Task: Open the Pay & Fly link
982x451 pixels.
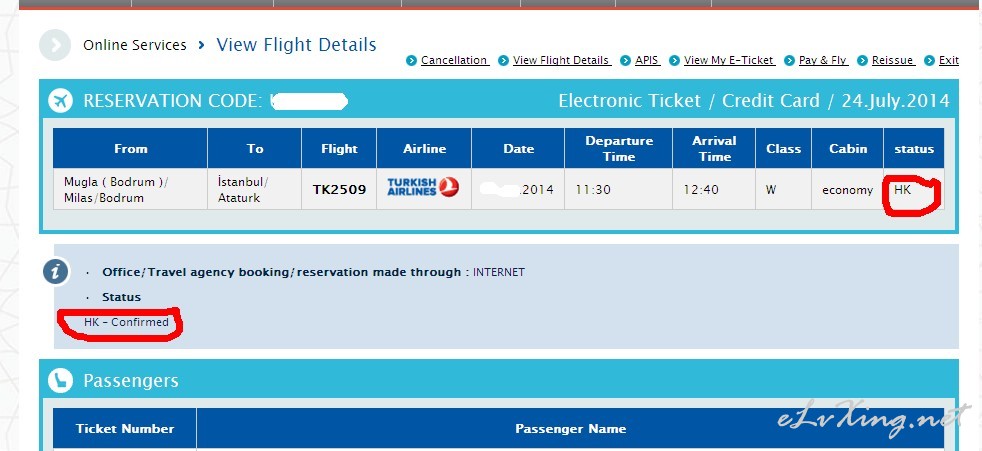Action: point(824,60)
